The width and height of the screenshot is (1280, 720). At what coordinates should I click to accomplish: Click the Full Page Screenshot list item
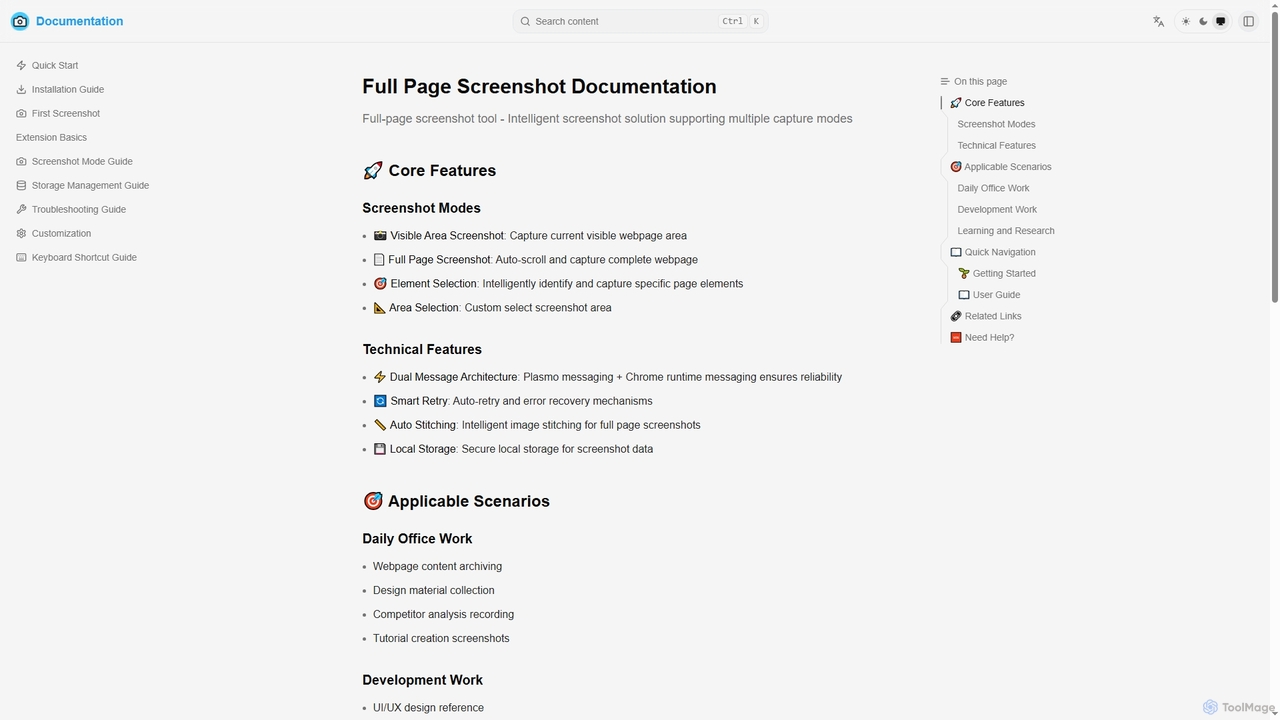tap(535, 260)
